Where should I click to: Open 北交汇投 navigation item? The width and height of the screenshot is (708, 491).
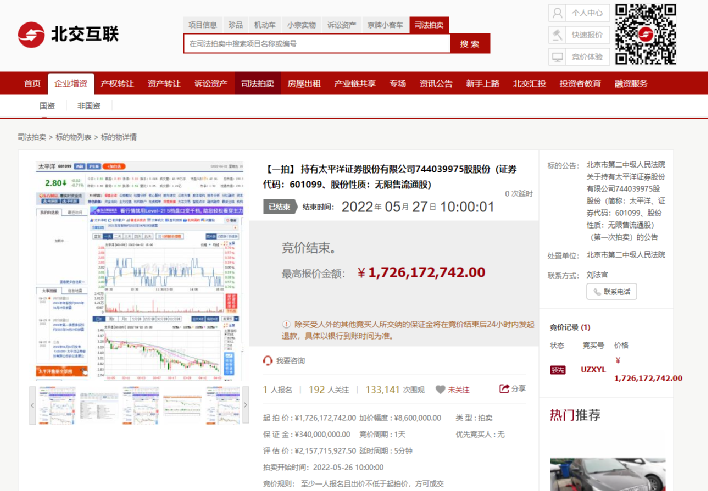530,84
